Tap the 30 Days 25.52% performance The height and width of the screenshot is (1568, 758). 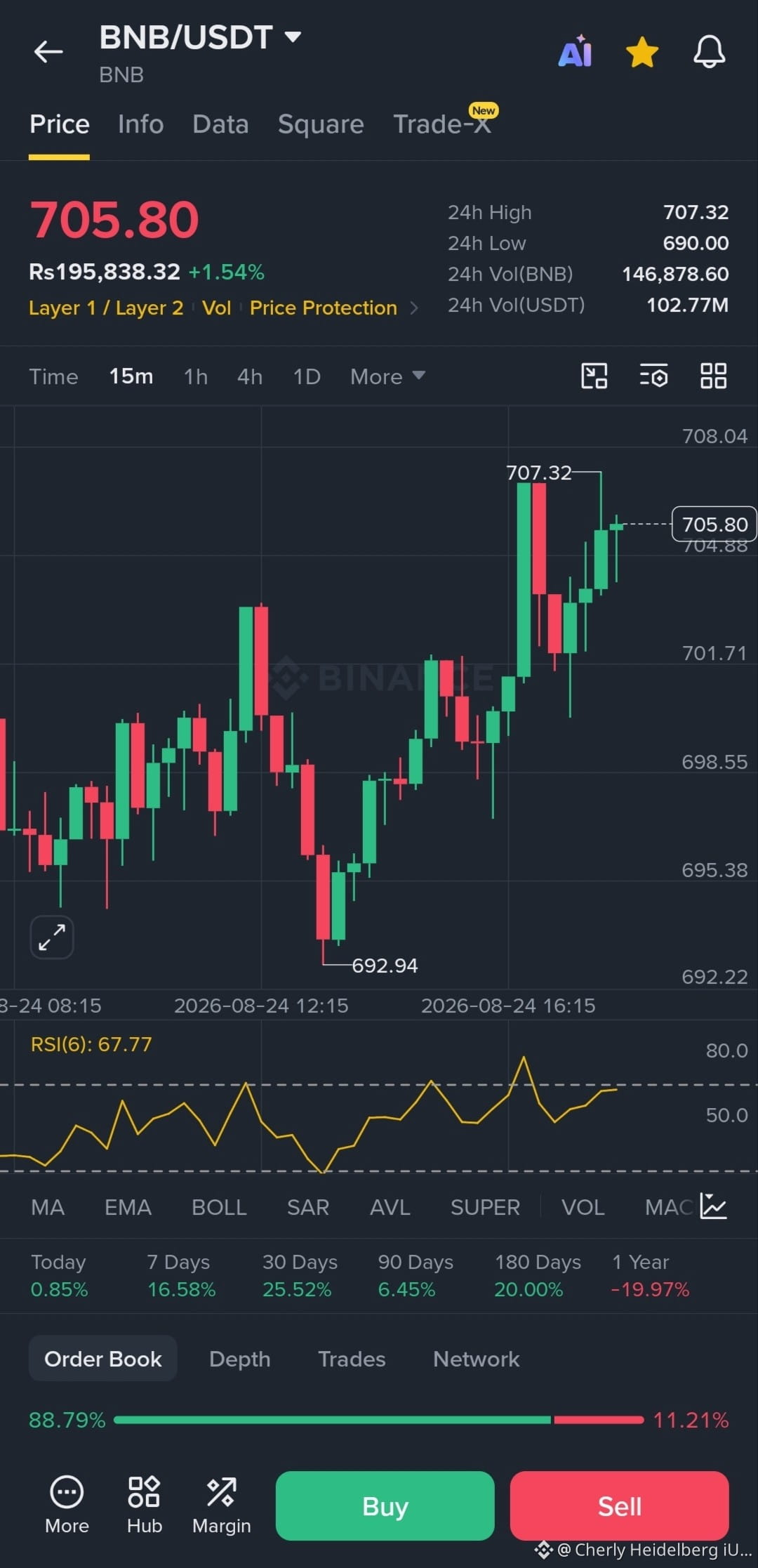(300, 1275)
